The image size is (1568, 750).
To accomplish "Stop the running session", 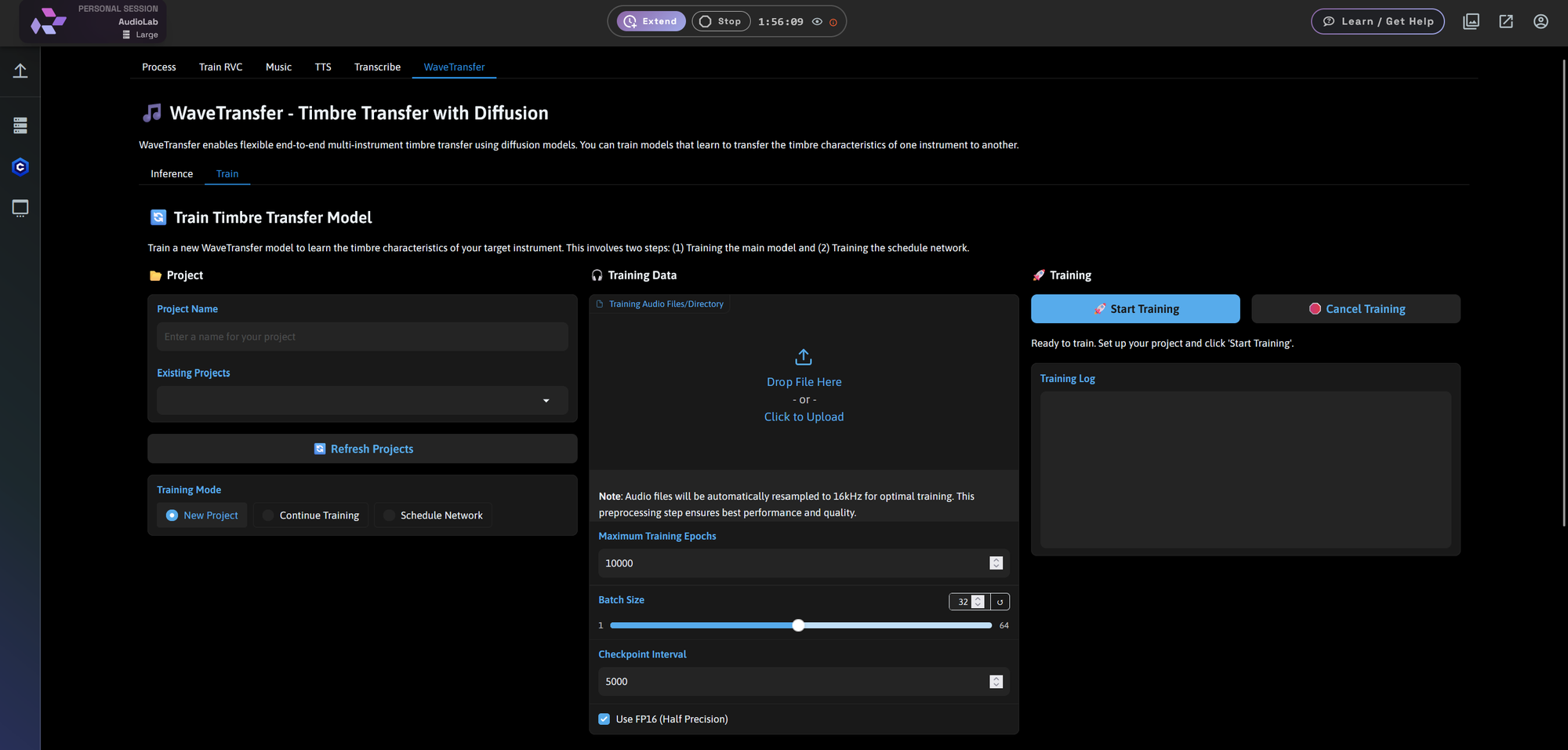I will 720,21.
